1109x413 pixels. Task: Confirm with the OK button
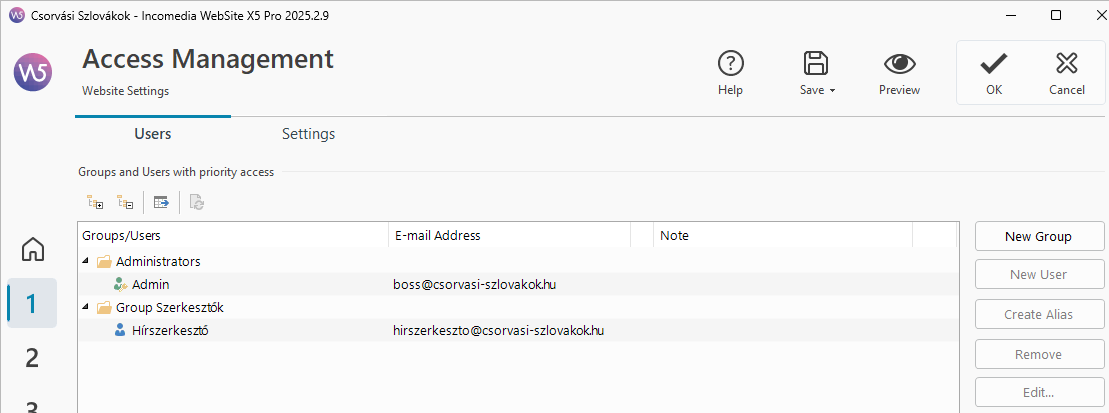[x=993, y=72]
